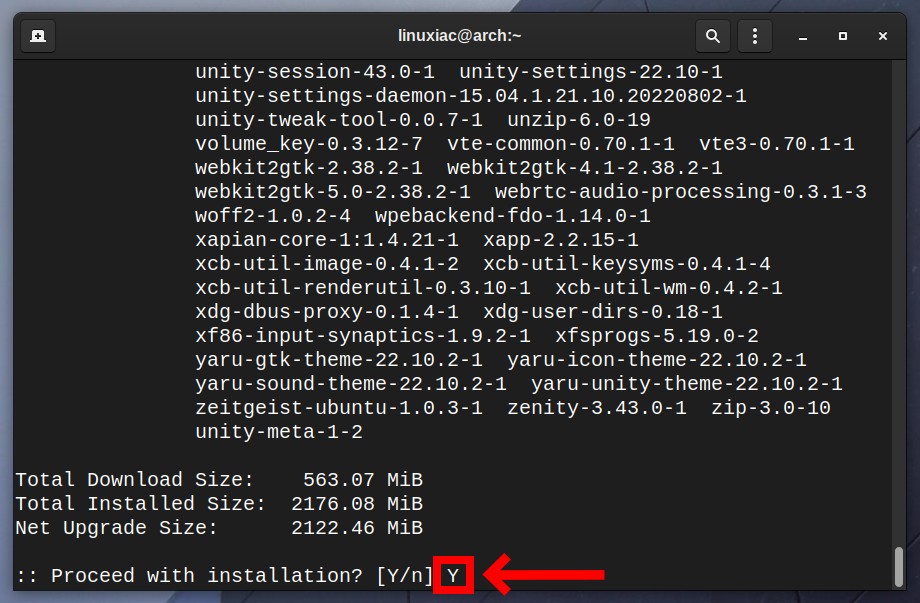
Task: Close the terminal window
Action: coord(882,36)
